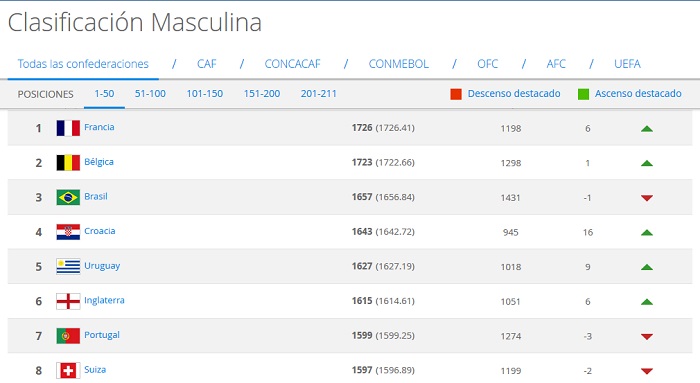Click the green up arrow in Francia row
The width and height of the screenshot is (700, 383).
(647, 129)
